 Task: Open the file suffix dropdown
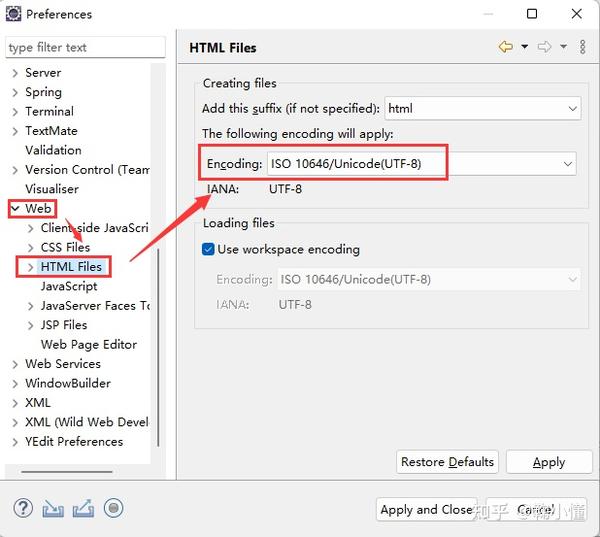[572, 108]
